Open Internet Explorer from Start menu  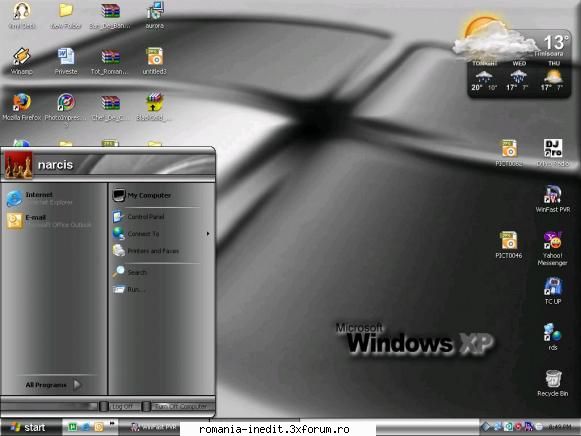(40, 198)
